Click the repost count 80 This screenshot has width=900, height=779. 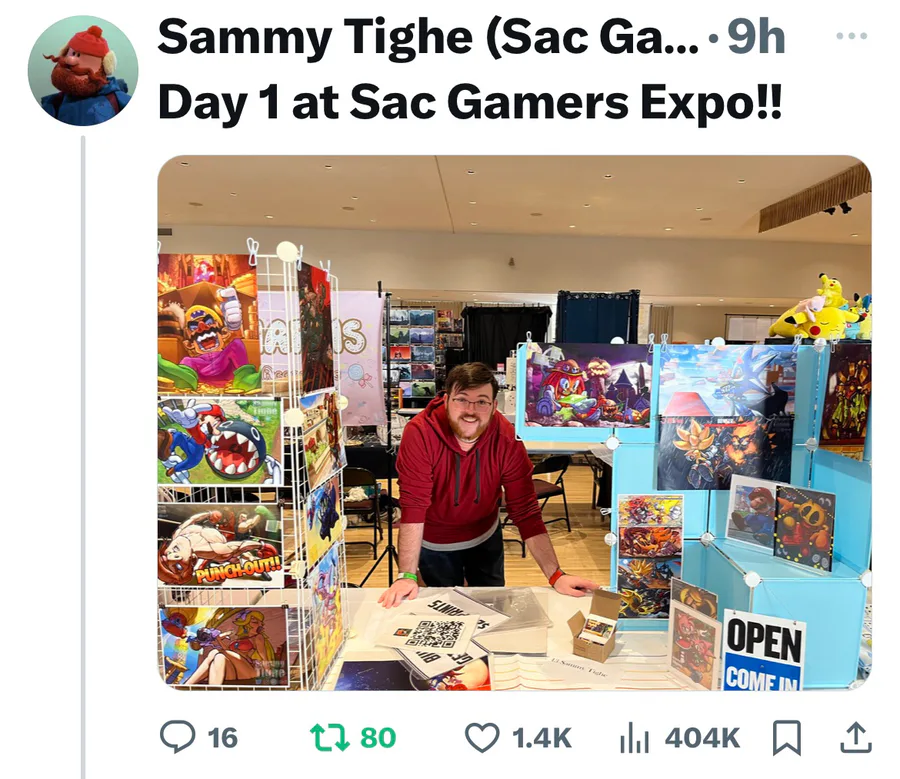click(378, 738)
